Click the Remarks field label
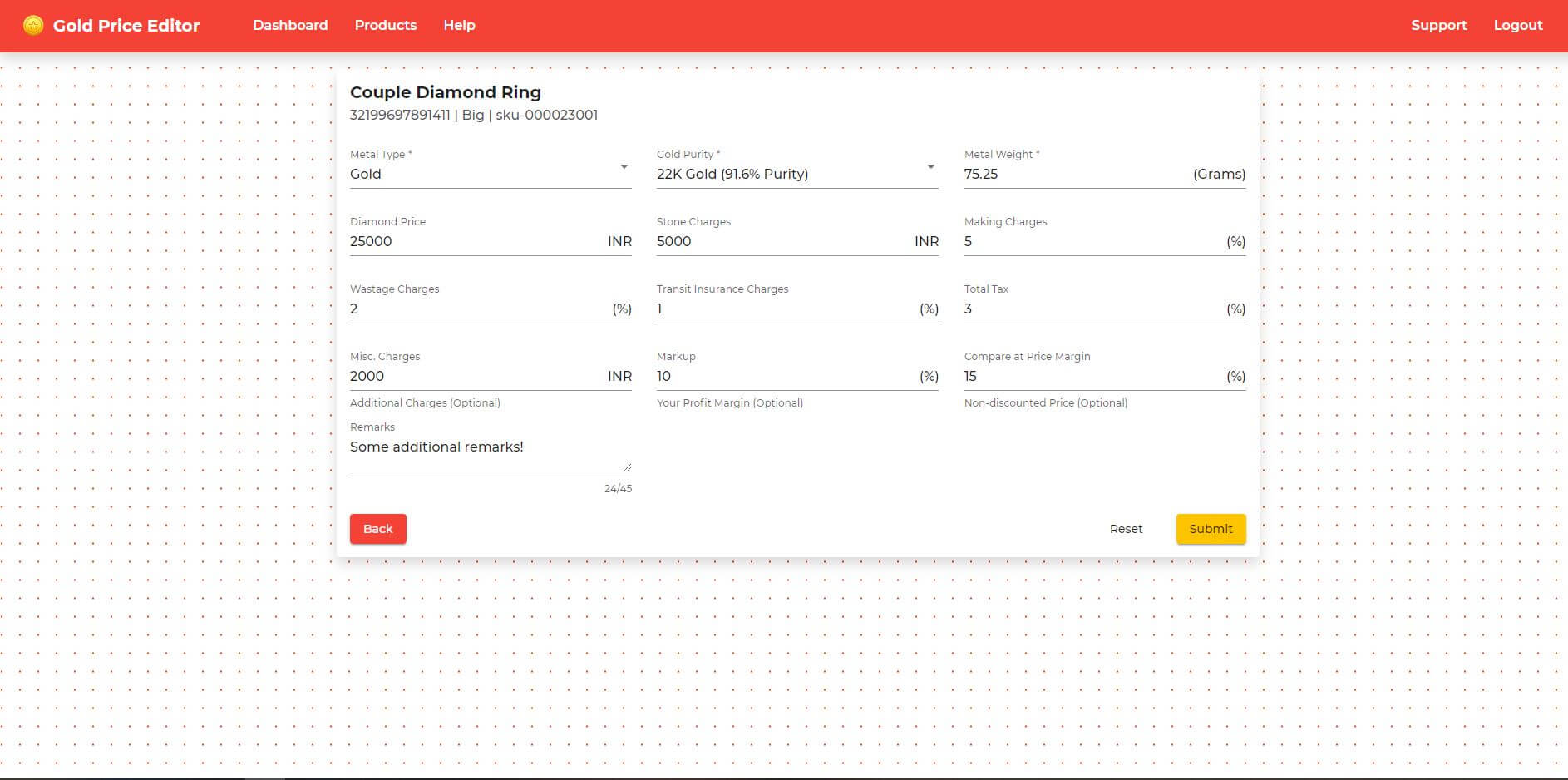This screenshot has height=780, width=1568. tap(372, 427)
